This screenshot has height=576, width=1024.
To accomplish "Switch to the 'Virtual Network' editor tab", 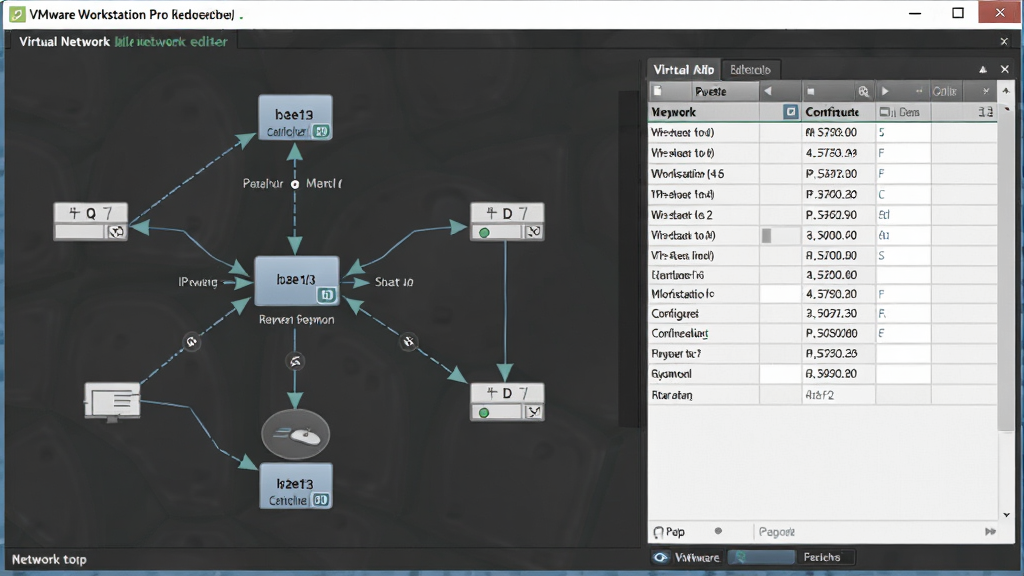I will [x=123, y=42].
